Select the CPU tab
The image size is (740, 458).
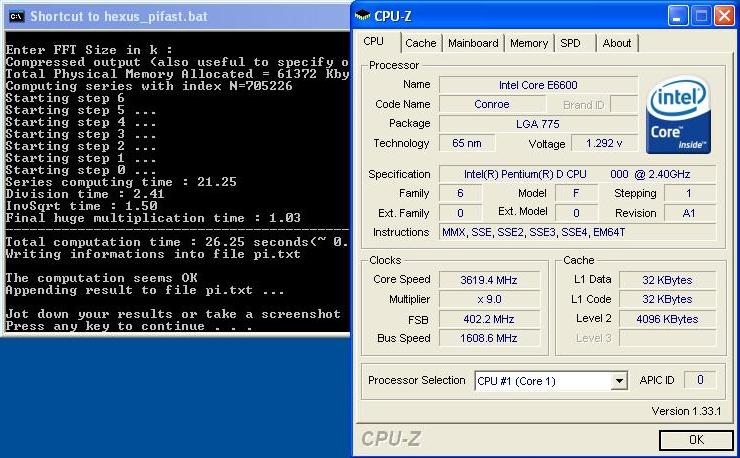coord(374,42)
